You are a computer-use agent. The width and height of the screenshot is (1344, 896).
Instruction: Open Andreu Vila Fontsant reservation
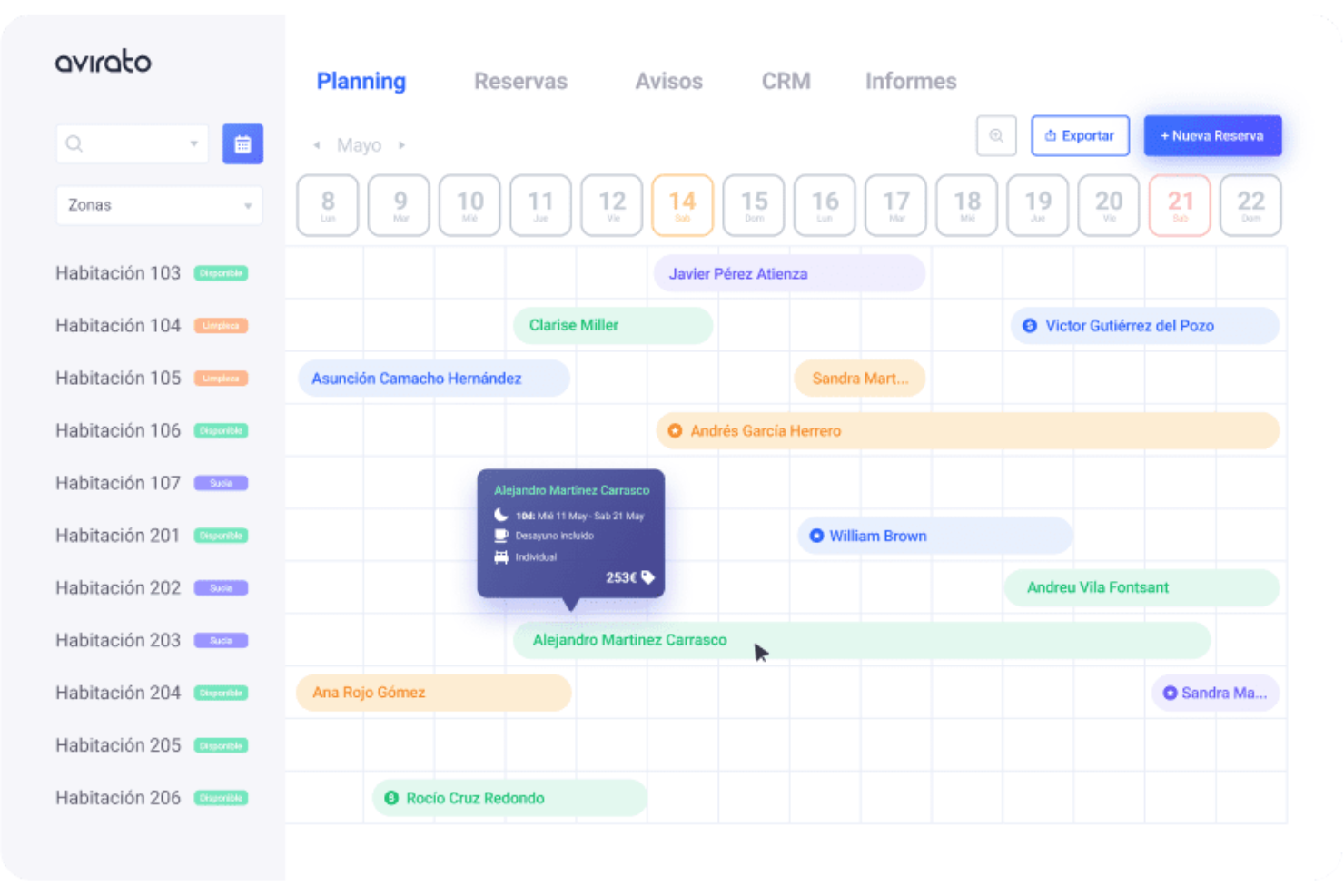1141,587
